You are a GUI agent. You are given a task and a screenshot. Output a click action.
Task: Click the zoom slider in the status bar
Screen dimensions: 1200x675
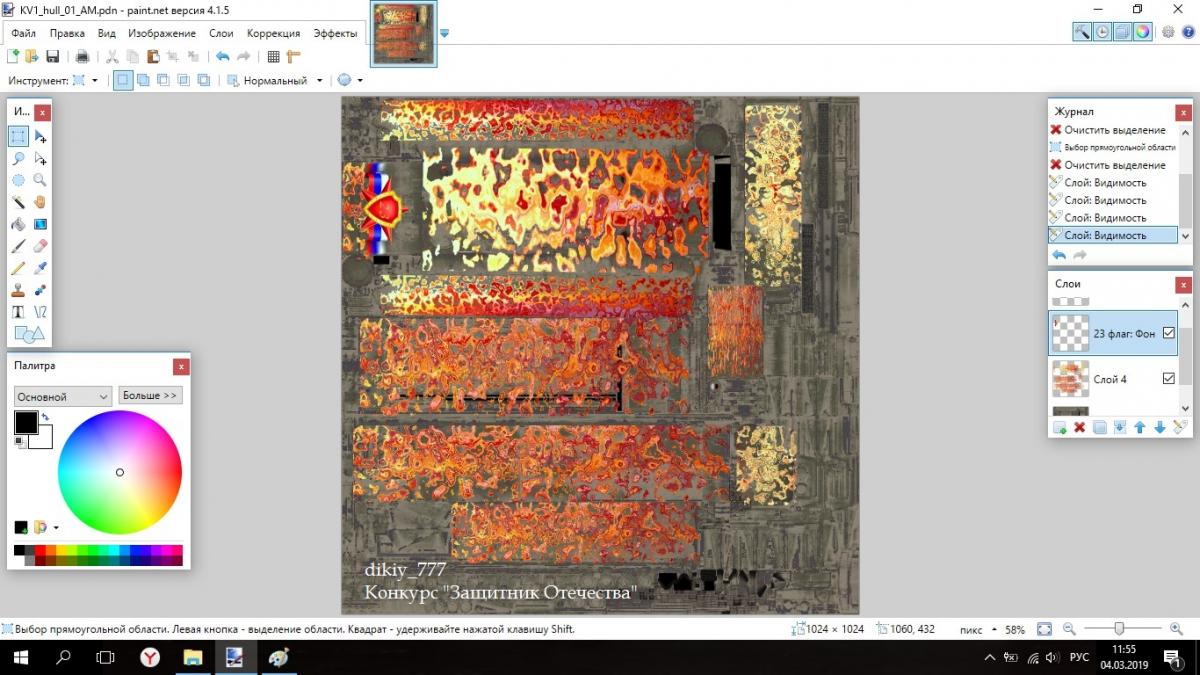click(x=1119, y=629)
